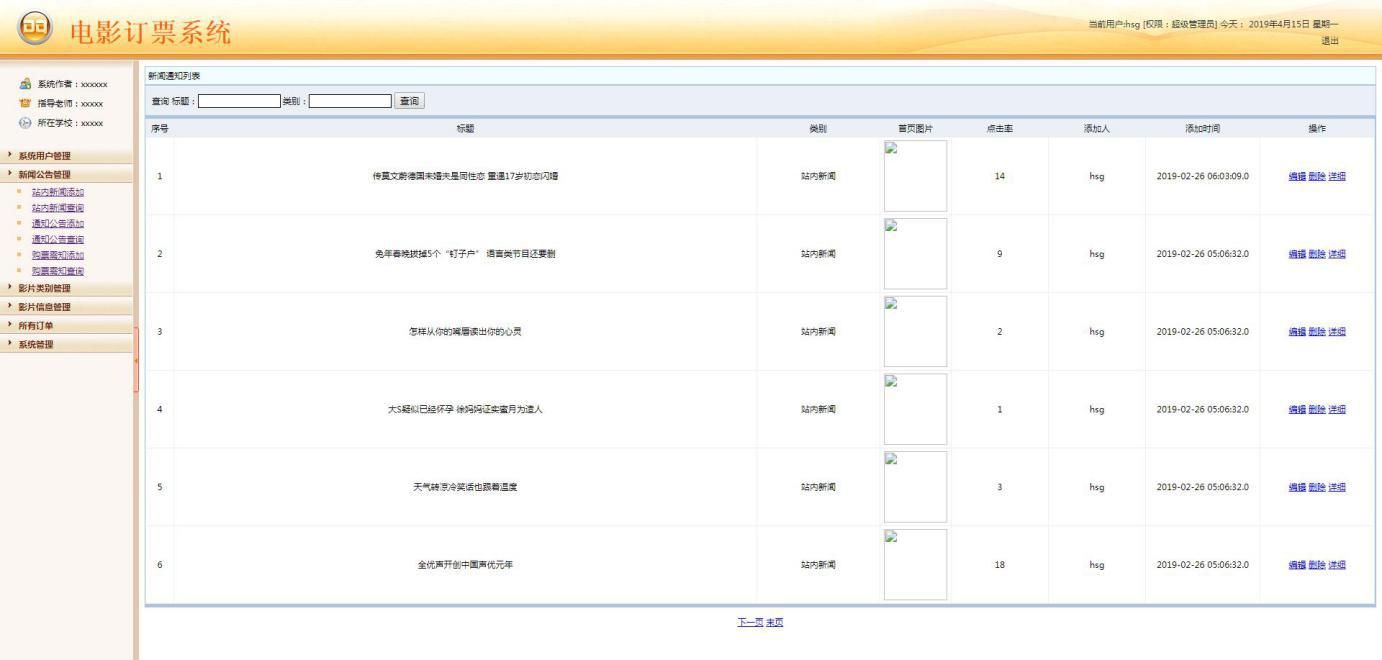Click 编辑 for row 3 news
This screenshot has width=1382, height=660.
[1297, 332]
